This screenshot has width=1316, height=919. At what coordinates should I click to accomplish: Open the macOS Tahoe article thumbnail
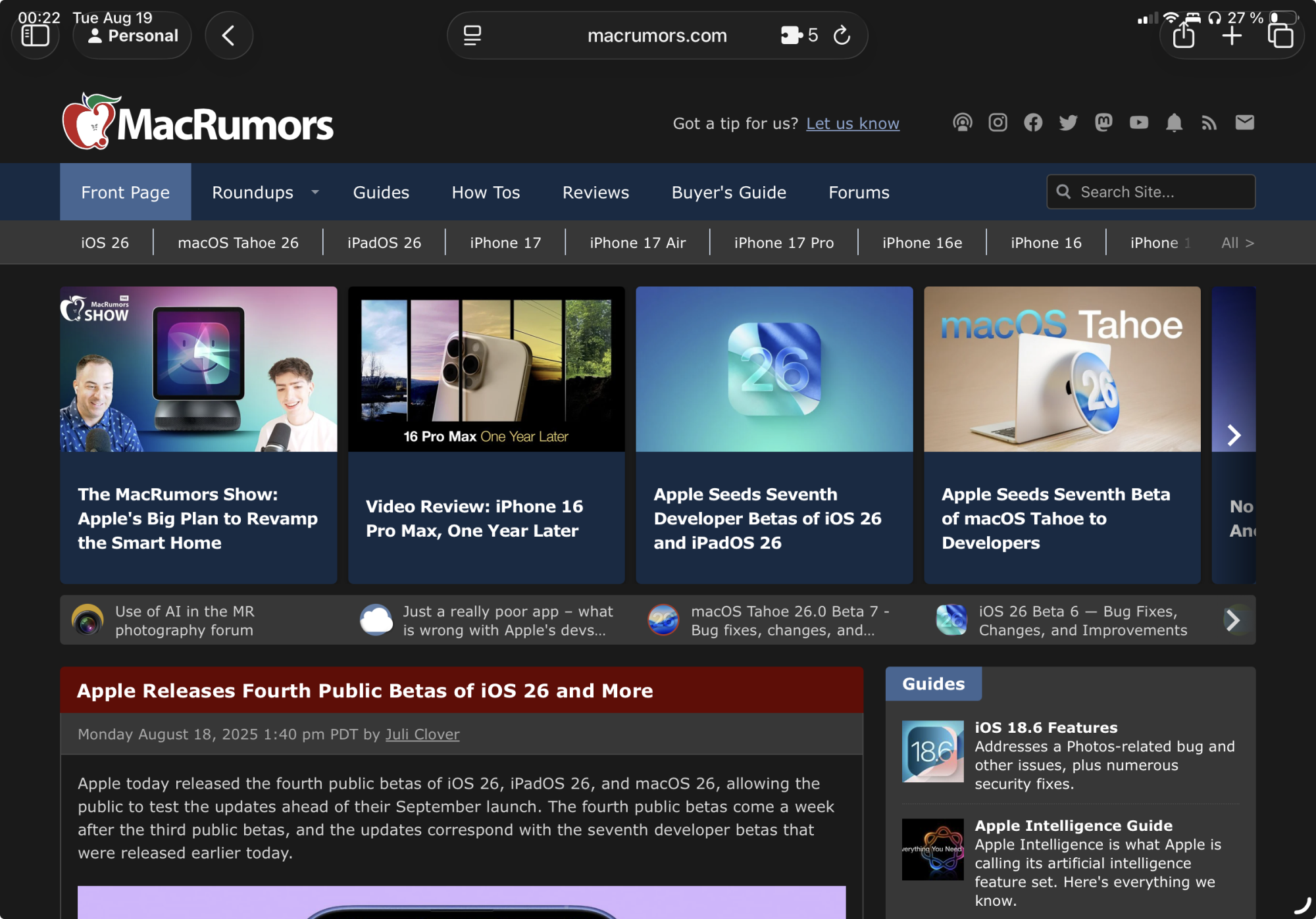point(1061,369)
